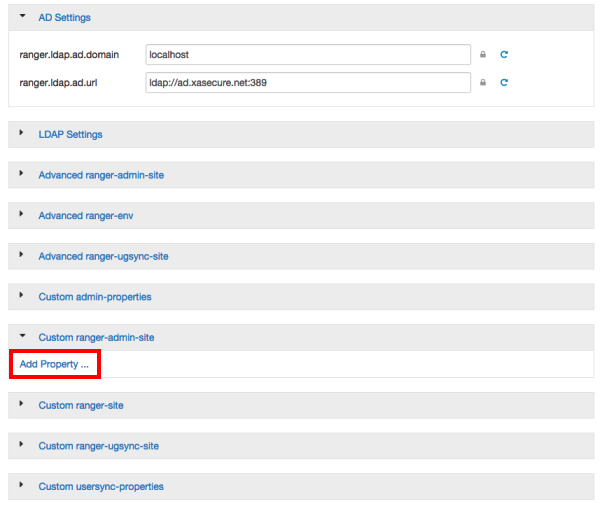
Task: Expand the Advanced ranger-env arrow
Action: click(21, 215)
